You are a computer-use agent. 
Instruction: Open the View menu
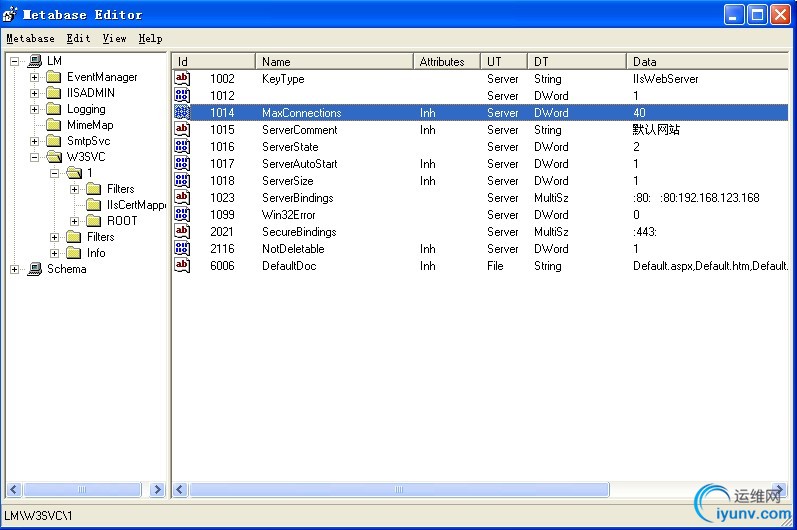tap(114, 39)
